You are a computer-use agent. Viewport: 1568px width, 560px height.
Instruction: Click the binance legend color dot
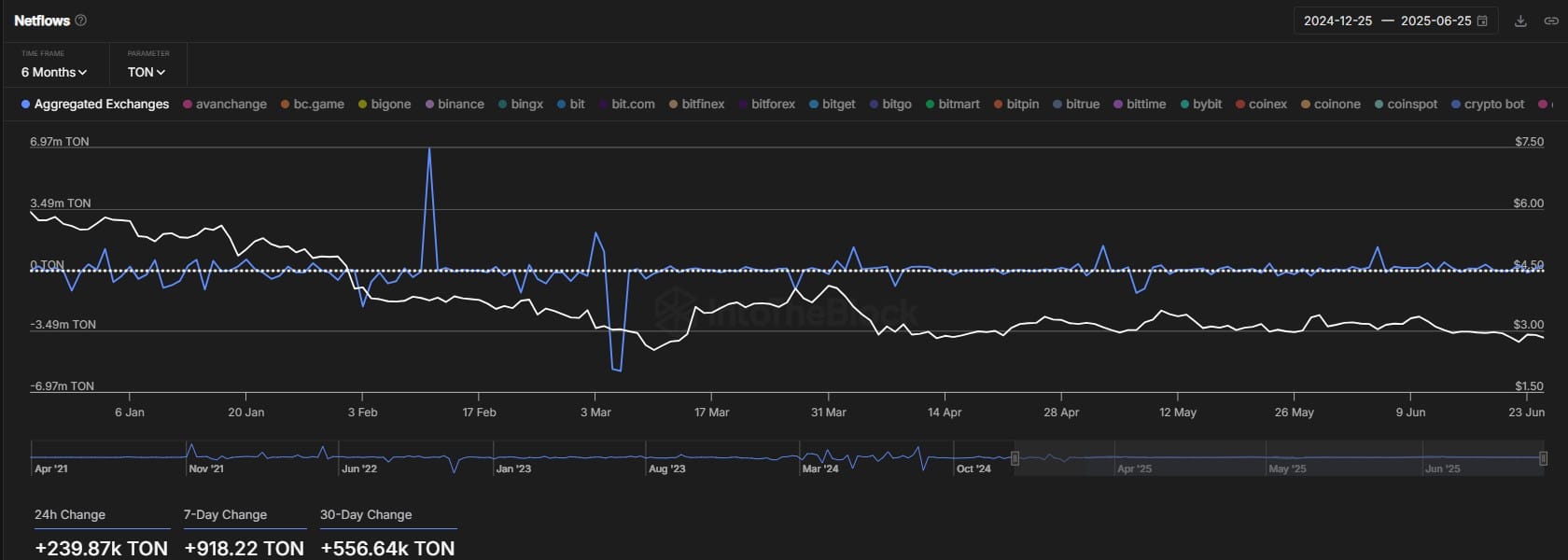pyautogui.click(x=430, y=105)
